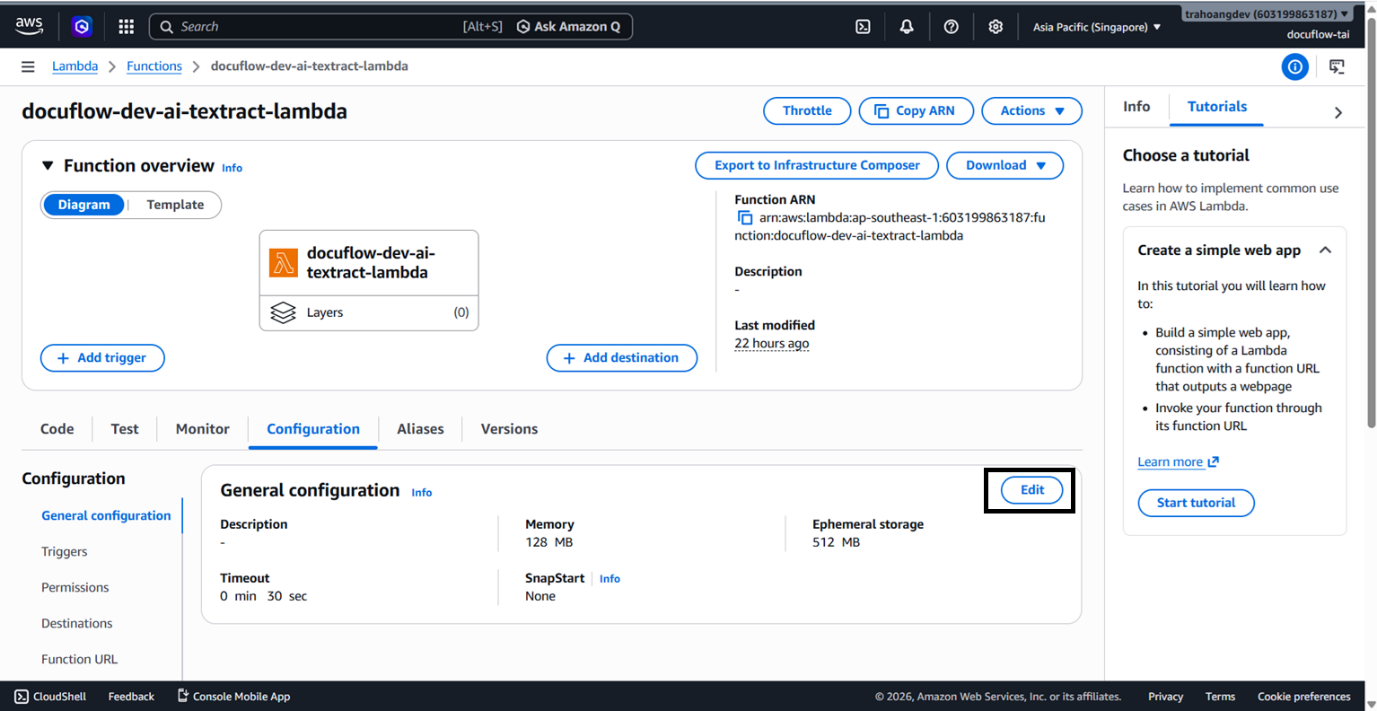Open Function URL in the configuration sidebar
This screenshot has width=1377, height=711.
click(79, 660)
